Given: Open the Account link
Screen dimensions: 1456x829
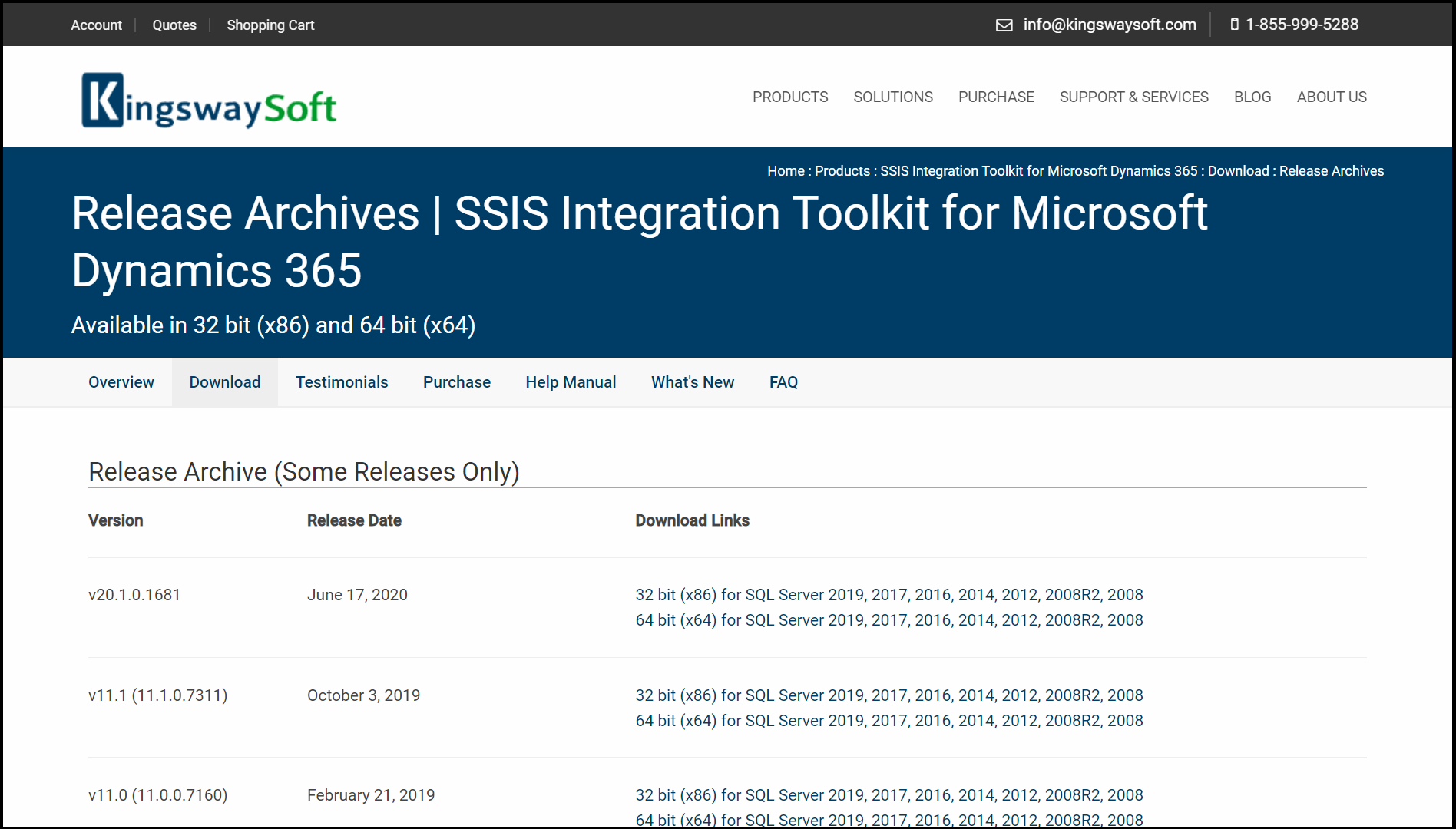Looking at the screenshot, I should 96,25.
